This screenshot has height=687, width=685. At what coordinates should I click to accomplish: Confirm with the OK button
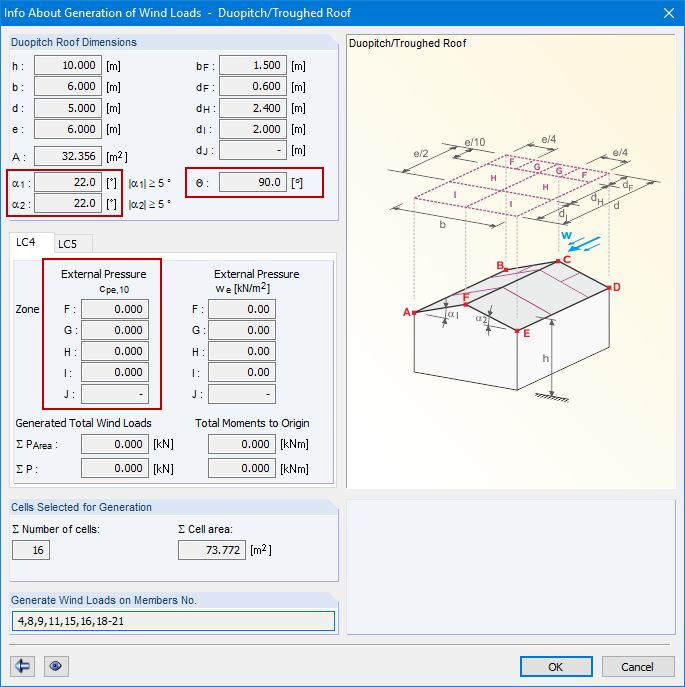[556, 666]
